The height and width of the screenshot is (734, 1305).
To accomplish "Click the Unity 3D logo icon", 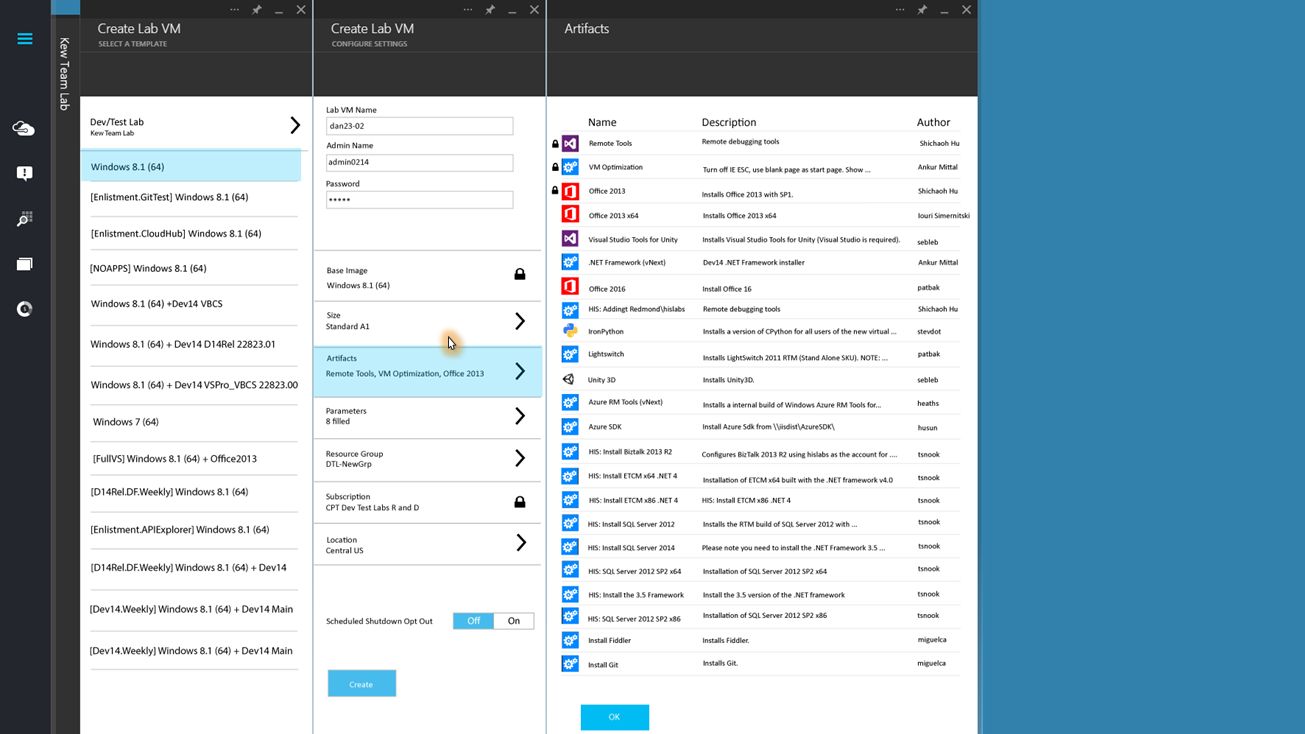I will [569, 379].
